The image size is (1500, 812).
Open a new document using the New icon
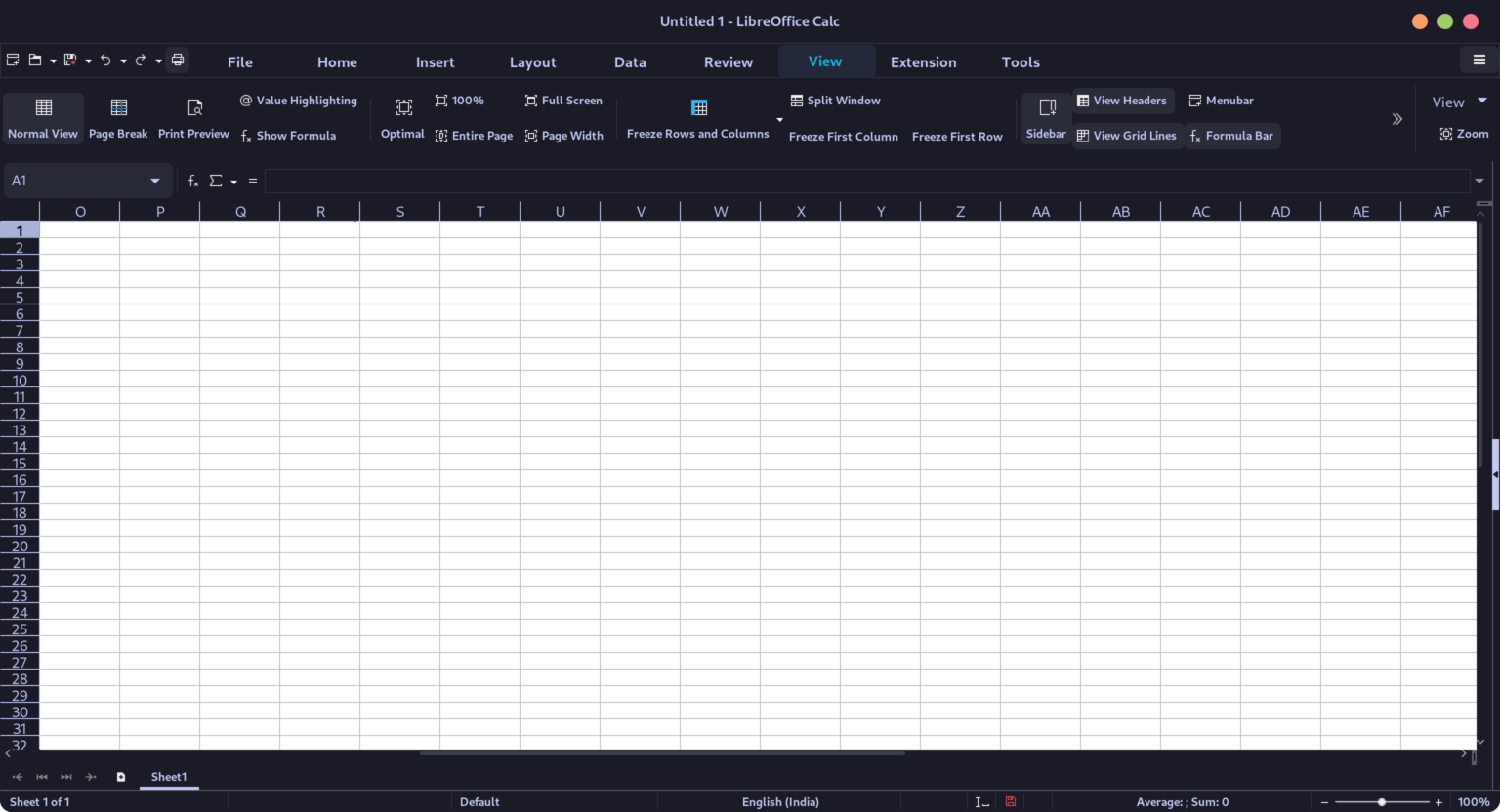pyautogui.click(x=13, y=60)
